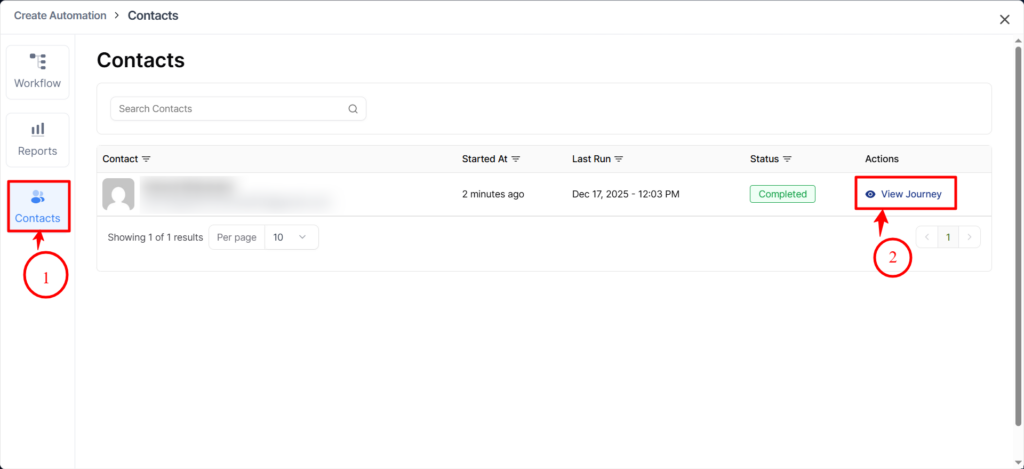Go to the next page chevron
Viewport: 1024px width, 469px height.
pos(969,237)
